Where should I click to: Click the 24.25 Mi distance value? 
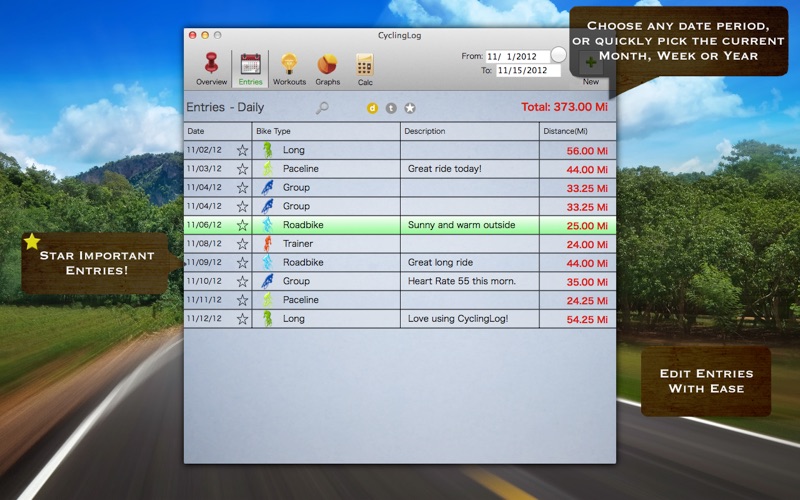(x=587, y=301)
